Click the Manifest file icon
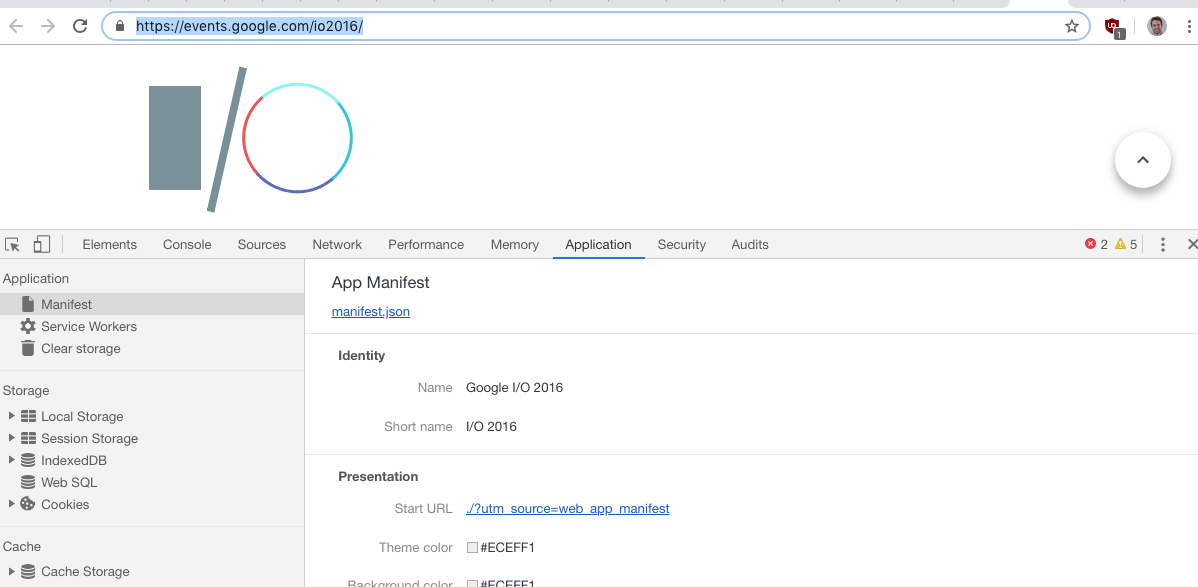 point(28,304)
